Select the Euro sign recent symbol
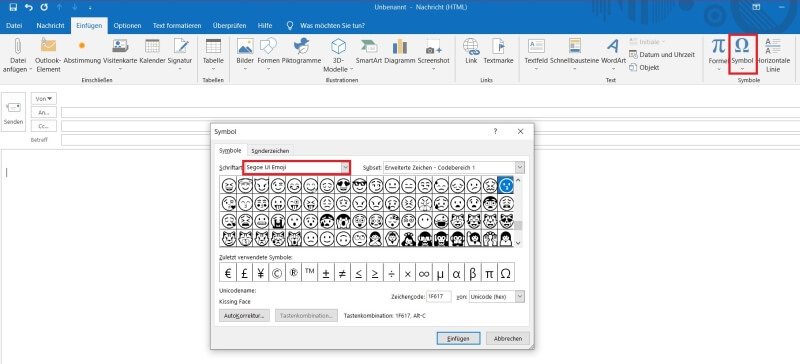The width and height of the screenshot is (800, 364). point(228,273)
